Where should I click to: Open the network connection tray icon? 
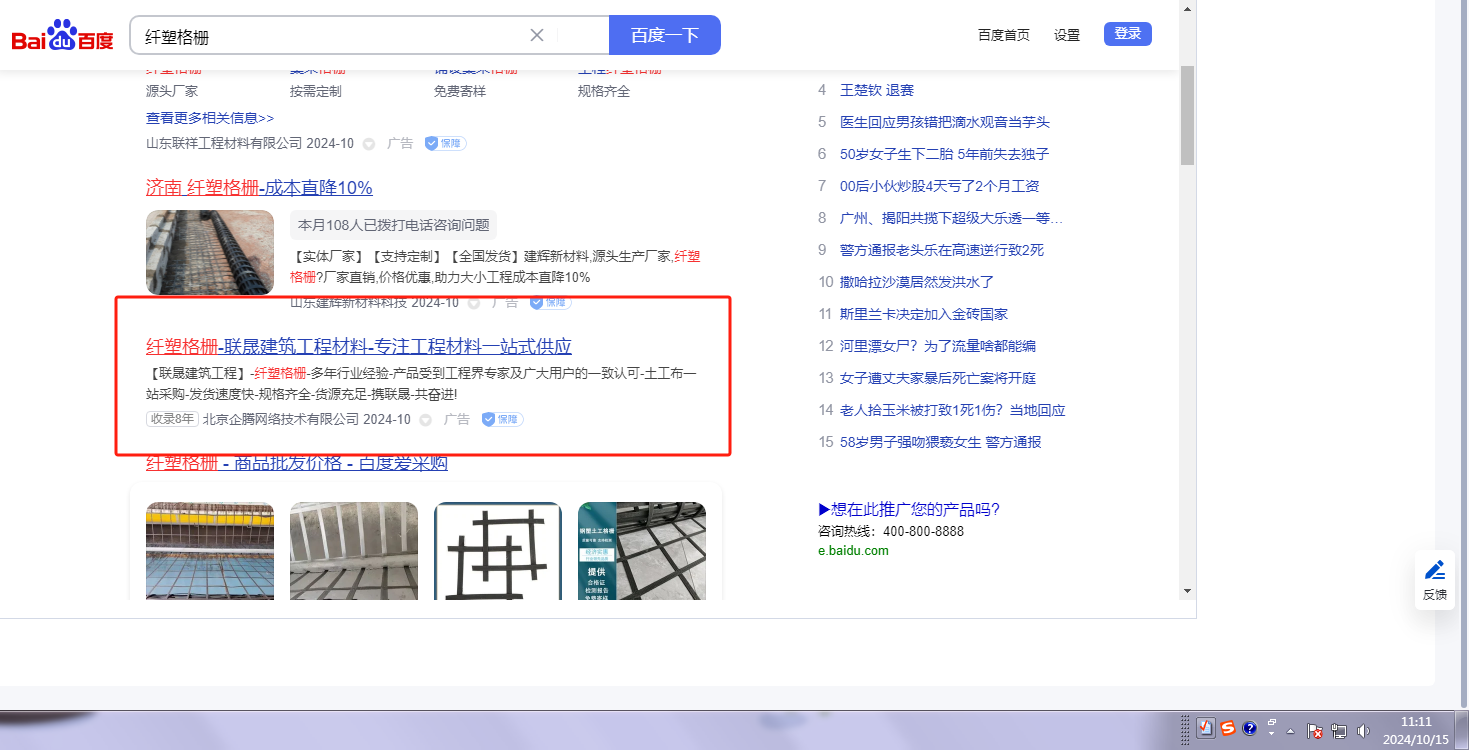coord(1339,731)
